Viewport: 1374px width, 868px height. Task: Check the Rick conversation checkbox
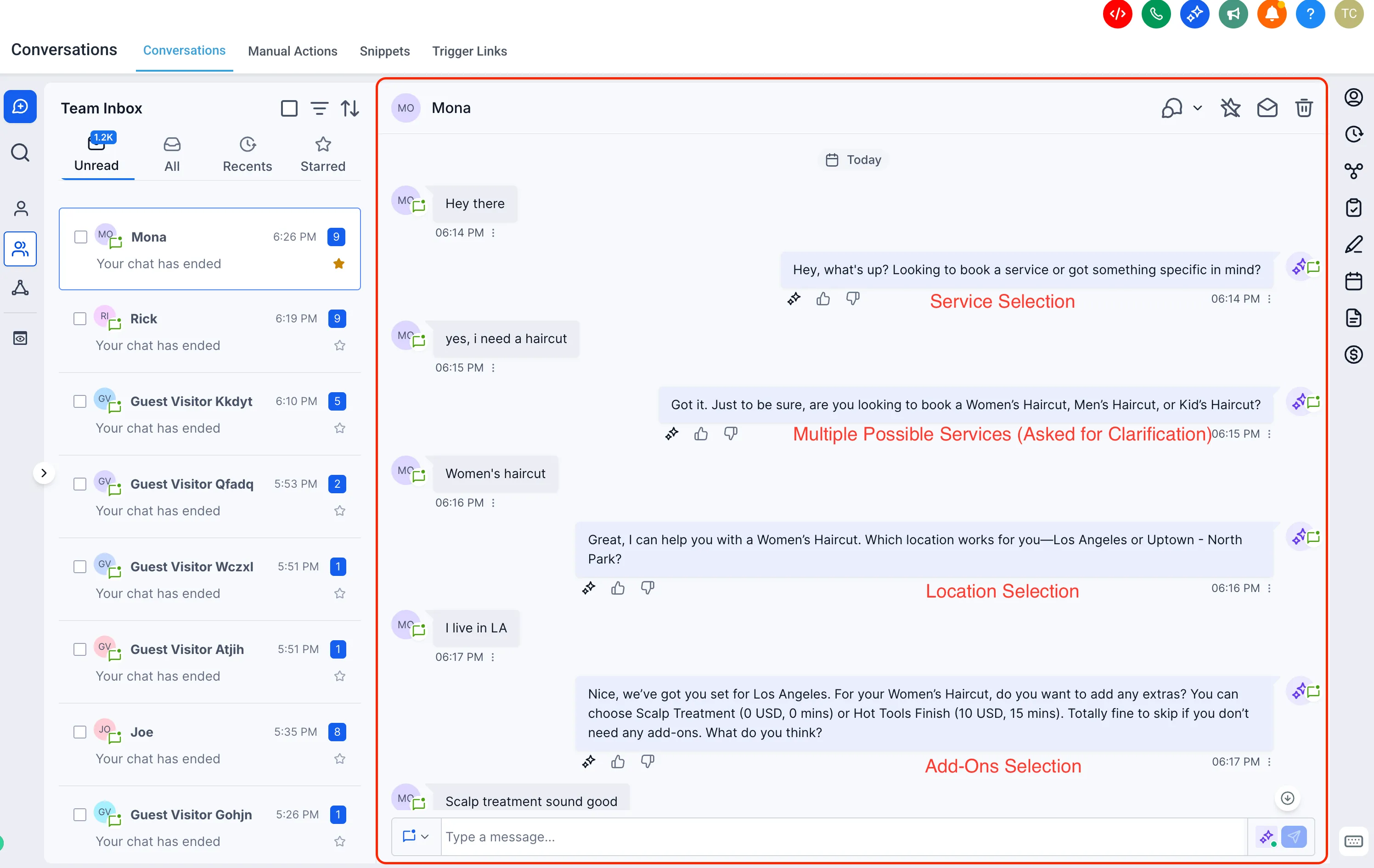(x=80, y=318)
